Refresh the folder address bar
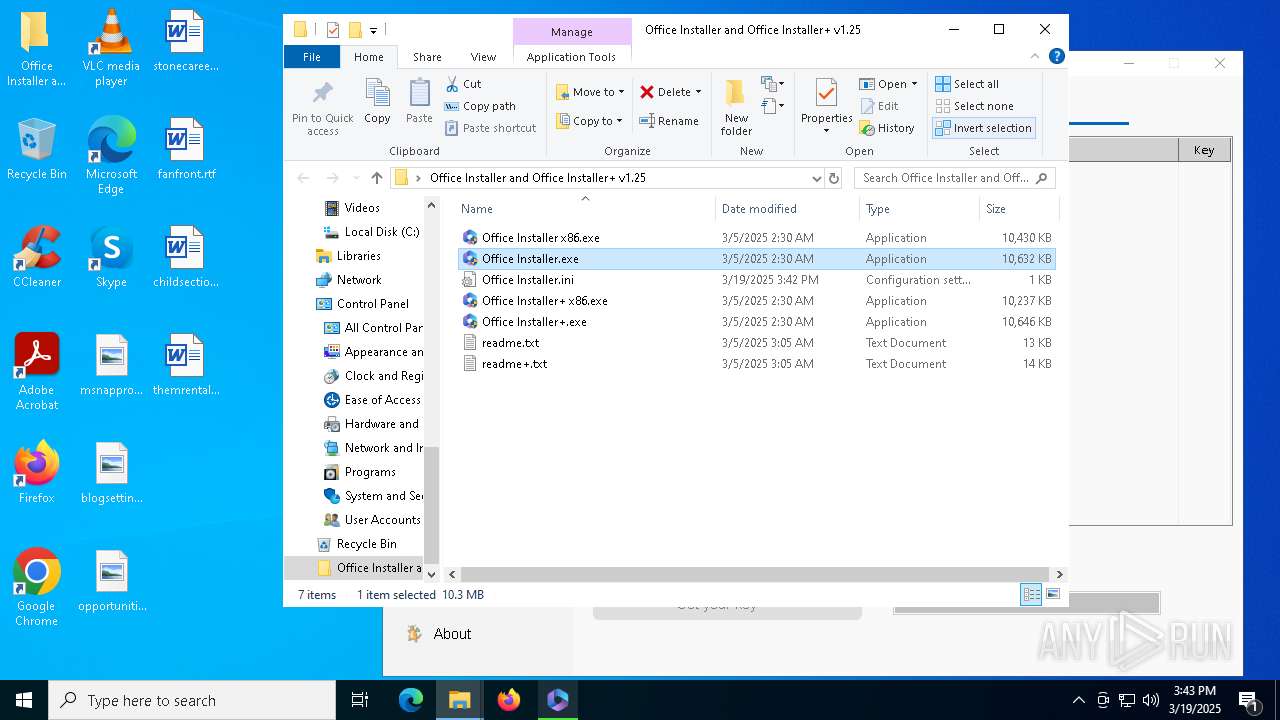1280x720 pixels. (x=834, y=178)
